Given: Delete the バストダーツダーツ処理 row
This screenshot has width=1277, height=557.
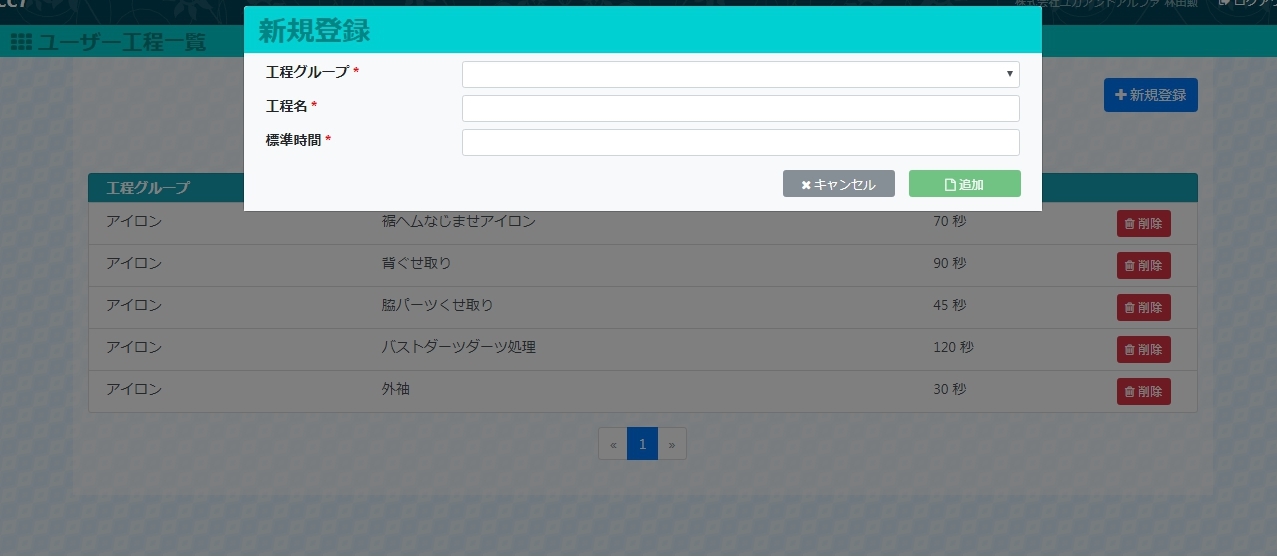Looking at the screenshot, I should click(1143, 350).
